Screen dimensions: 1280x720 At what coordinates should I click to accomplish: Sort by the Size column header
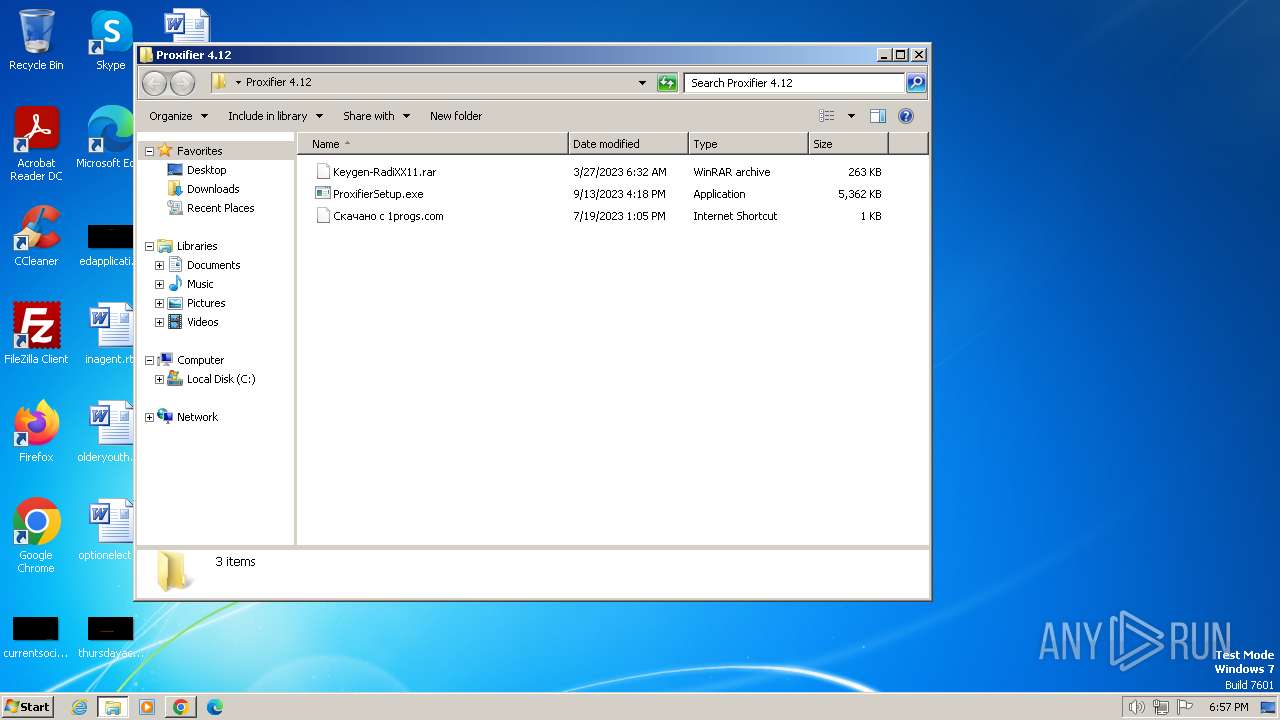pyautogui.click(x=848, y=144)
